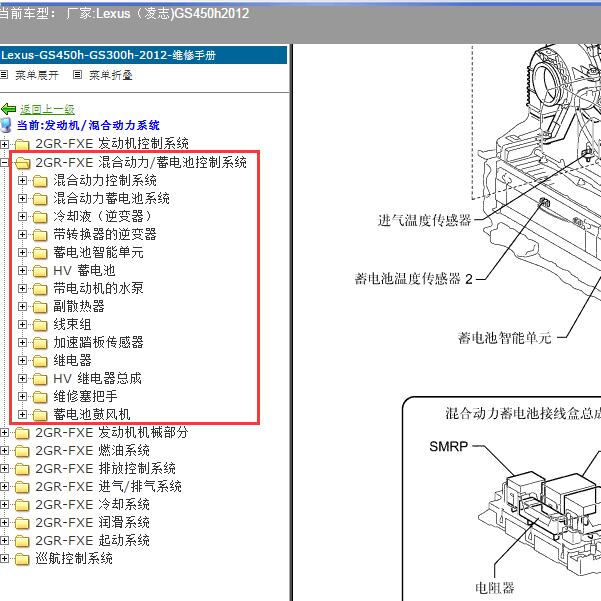601x601 pixels.
Task: Click folder icon beside 线束组
Action: pyautogui.click(x=40, y=325)
